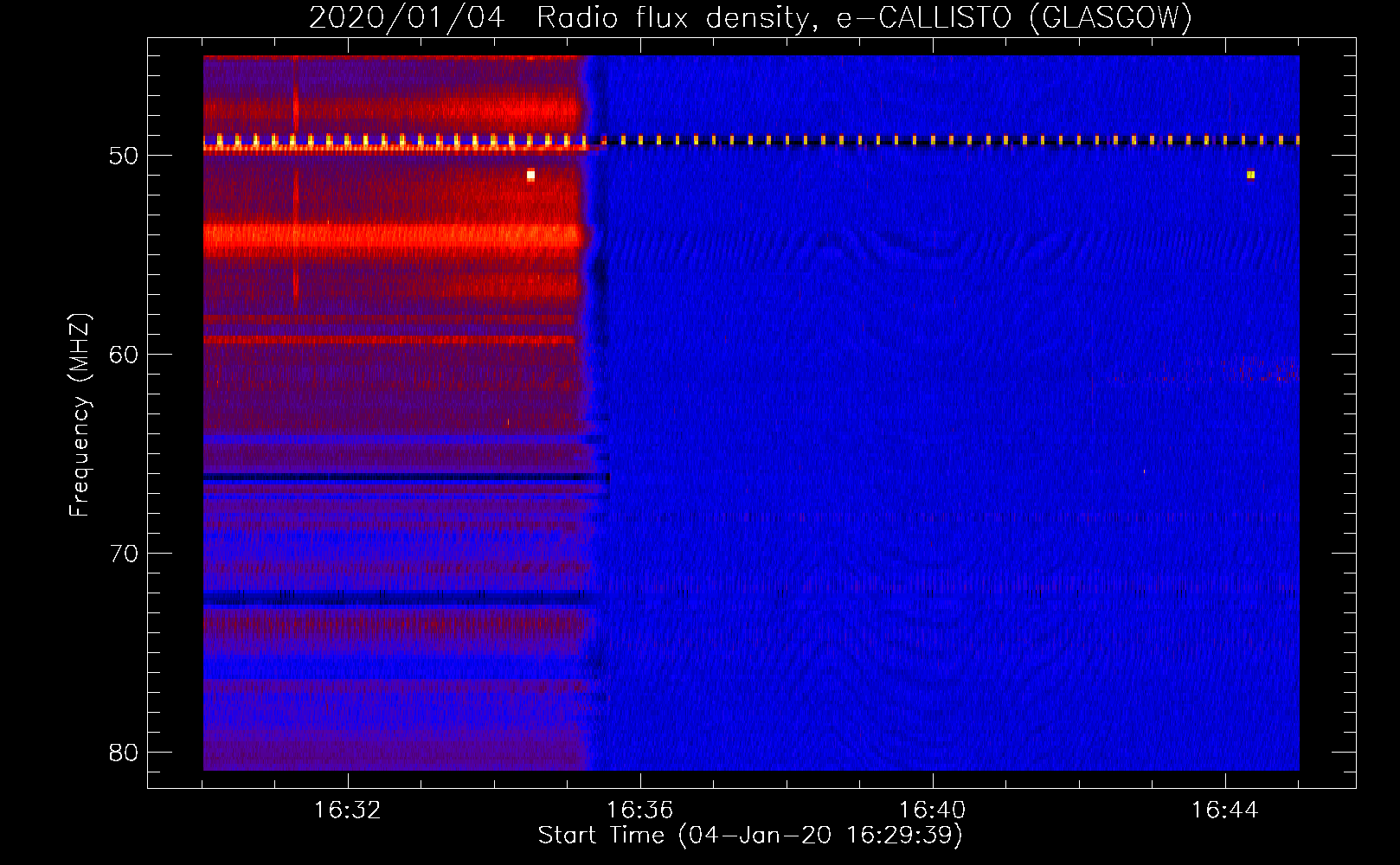The width and height of the screenshot is (1400, 865).
Task: Click the dark horizontal band near 72 MHz
Action: click(398, 598)
